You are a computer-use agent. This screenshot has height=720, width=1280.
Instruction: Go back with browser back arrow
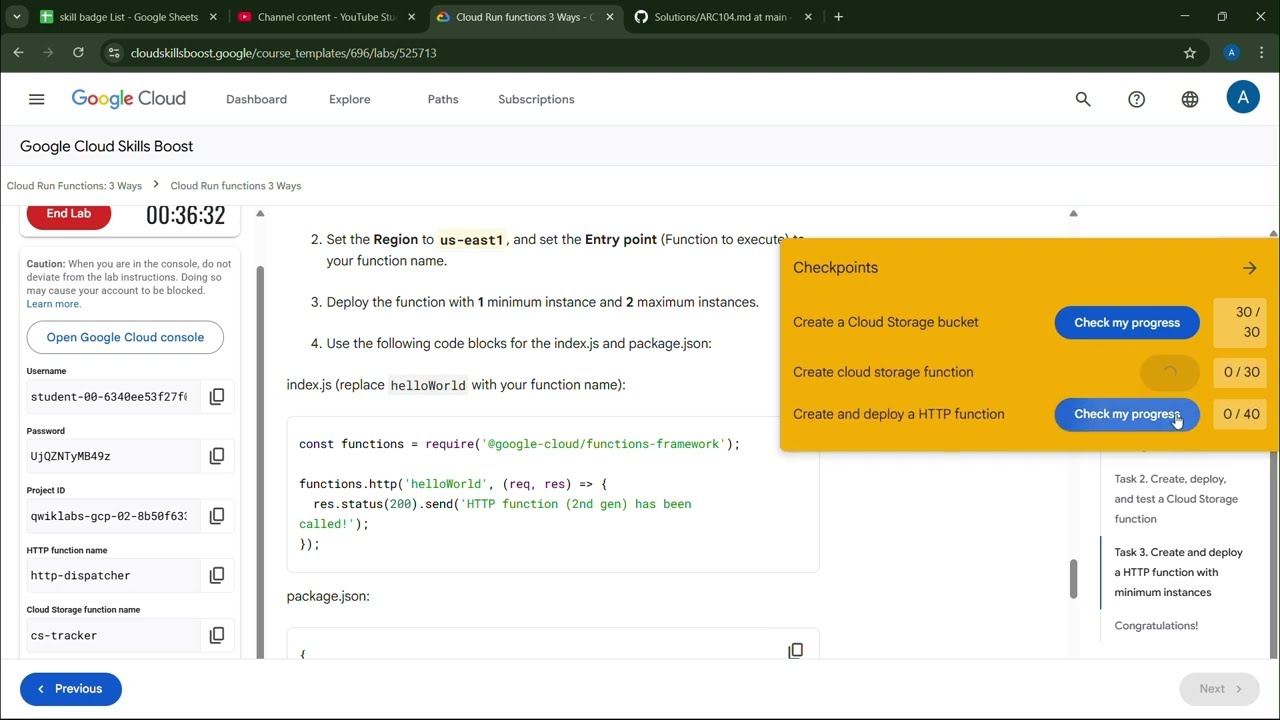pyautogui.click(x=18, y=53)
